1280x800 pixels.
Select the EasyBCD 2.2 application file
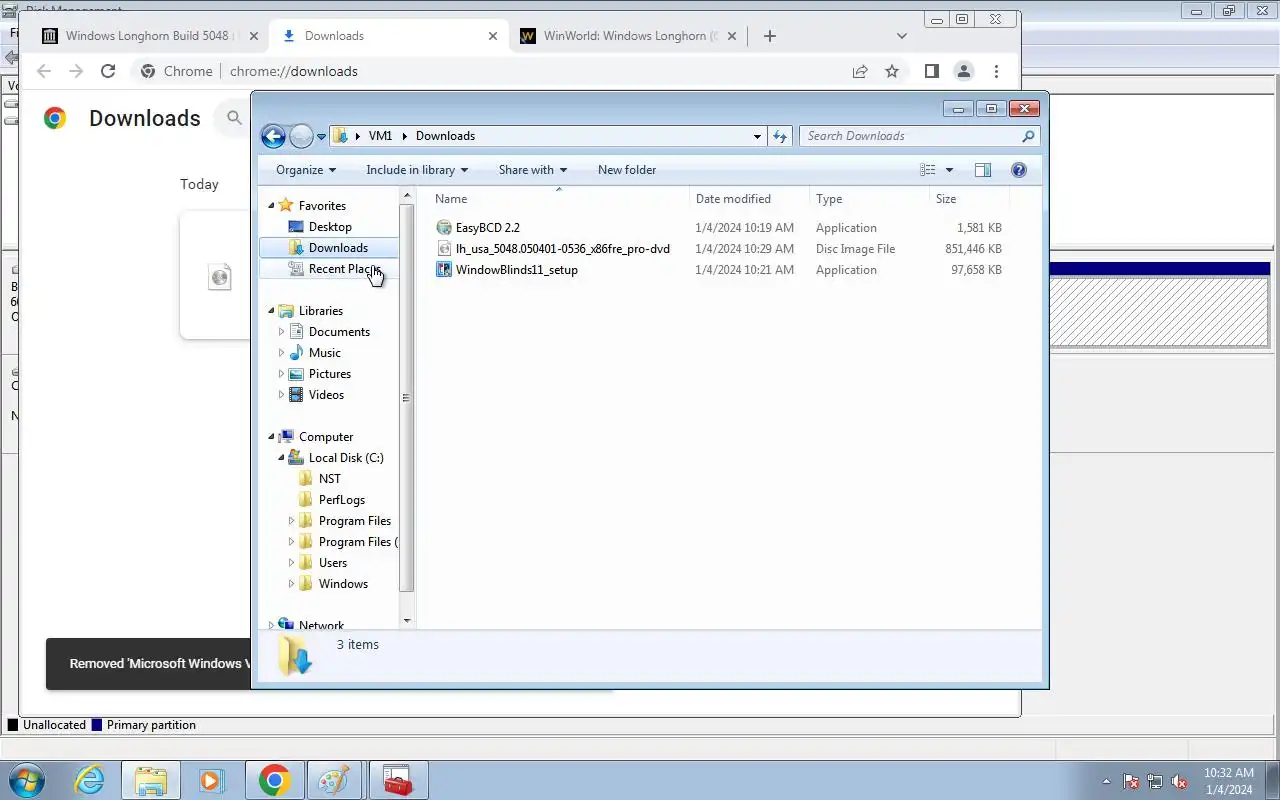488,228
